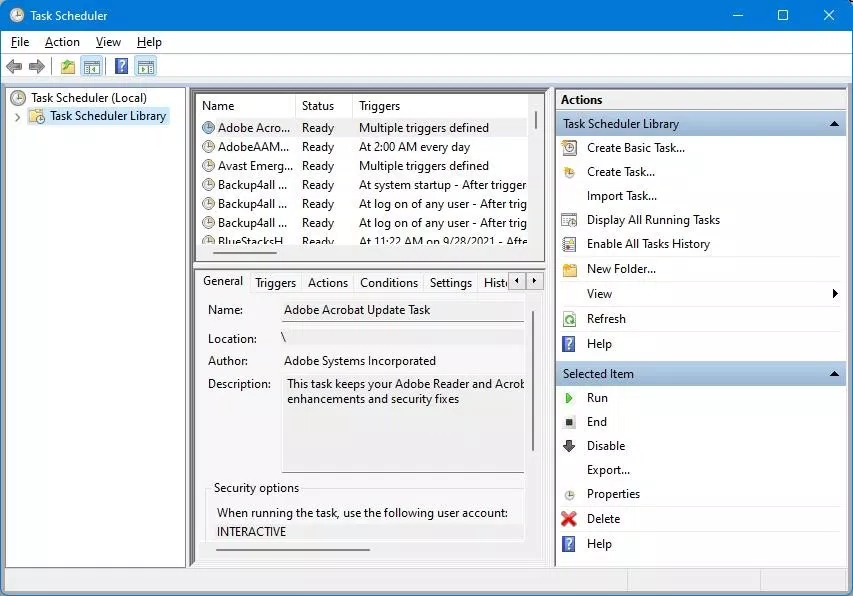Collapse the Selected Item actions section

click(833, 373)
